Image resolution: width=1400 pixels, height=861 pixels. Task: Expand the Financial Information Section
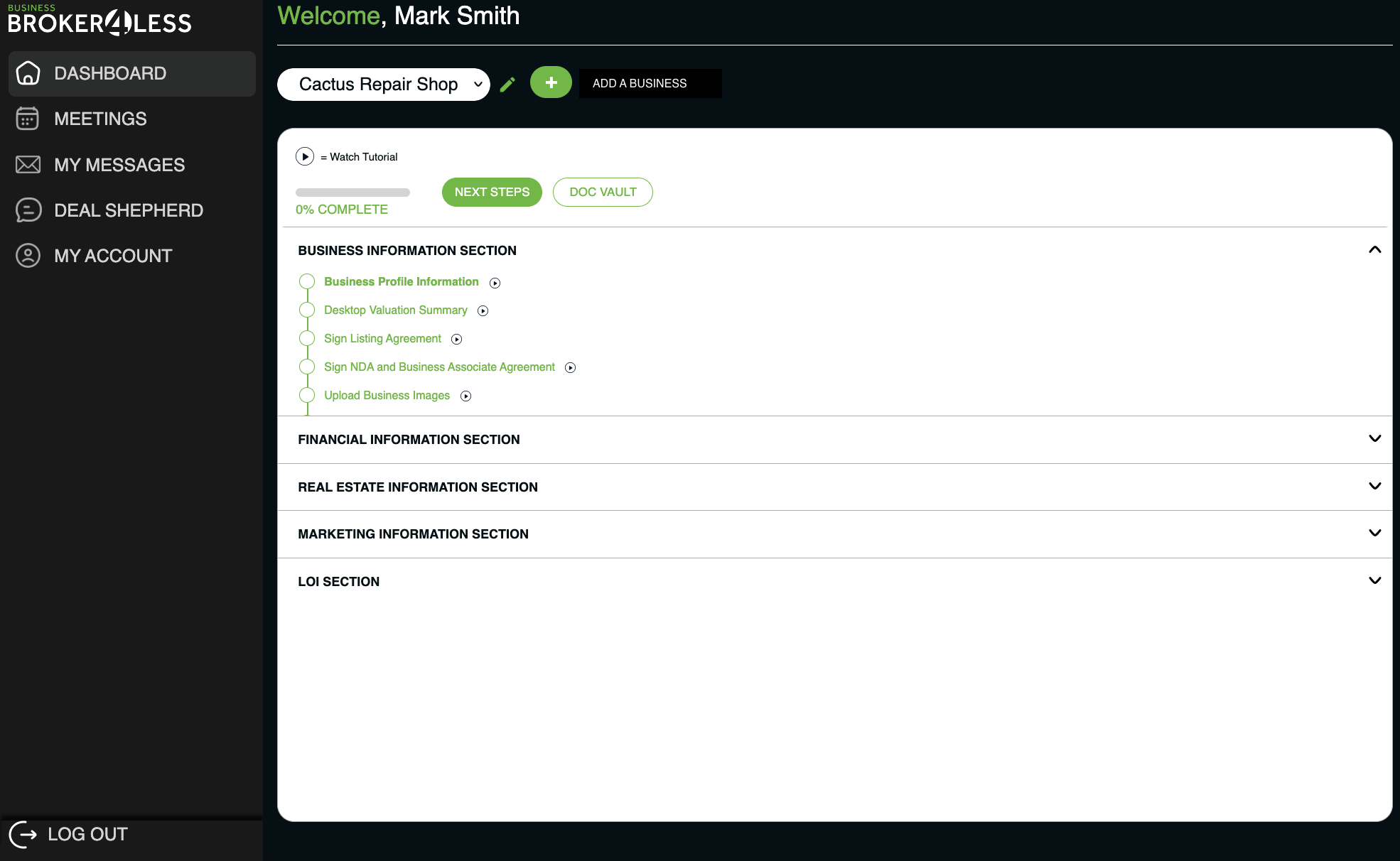[1373, 439]
